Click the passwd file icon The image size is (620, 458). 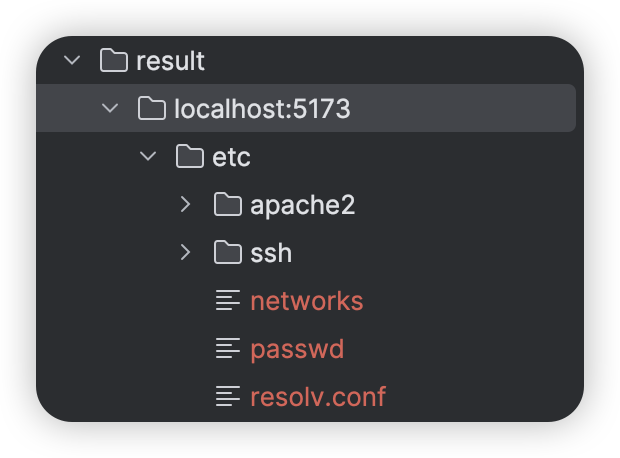pos(228,348)
